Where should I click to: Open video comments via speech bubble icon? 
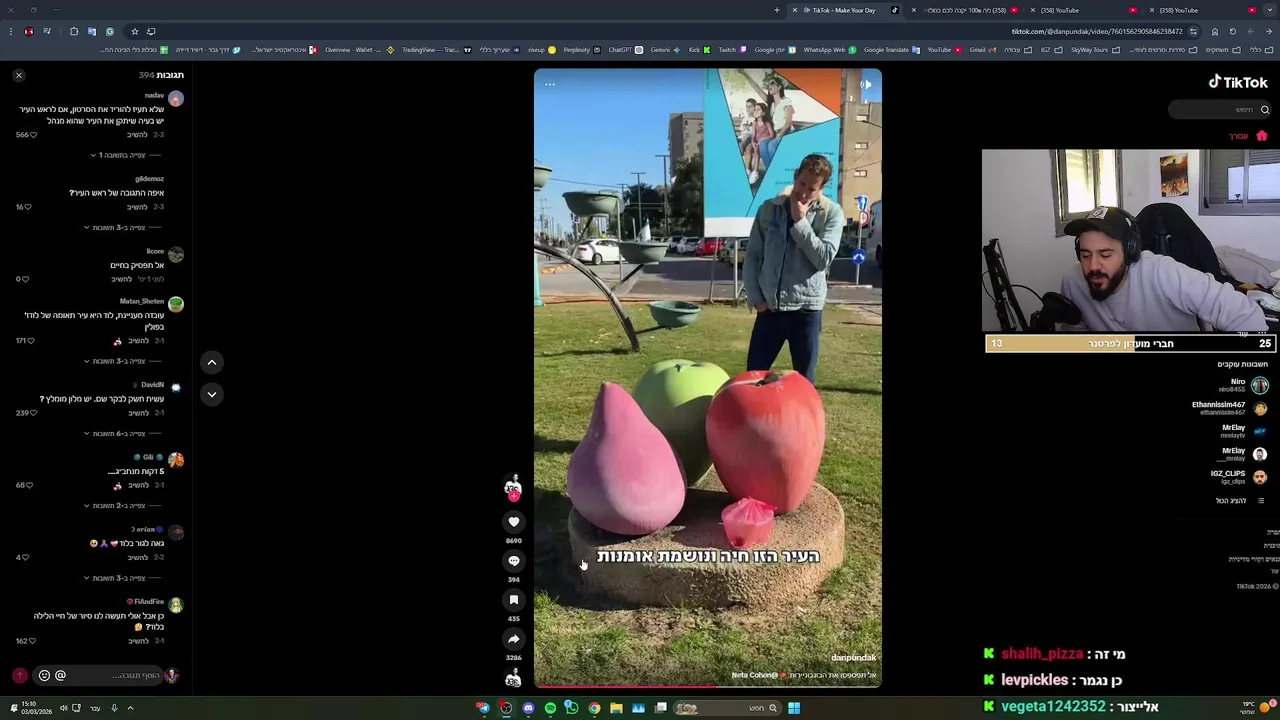point(514,561)
